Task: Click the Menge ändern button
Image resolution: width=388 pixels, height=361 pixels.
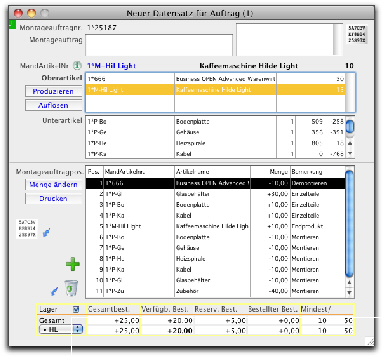Action: tap(53, 184)
